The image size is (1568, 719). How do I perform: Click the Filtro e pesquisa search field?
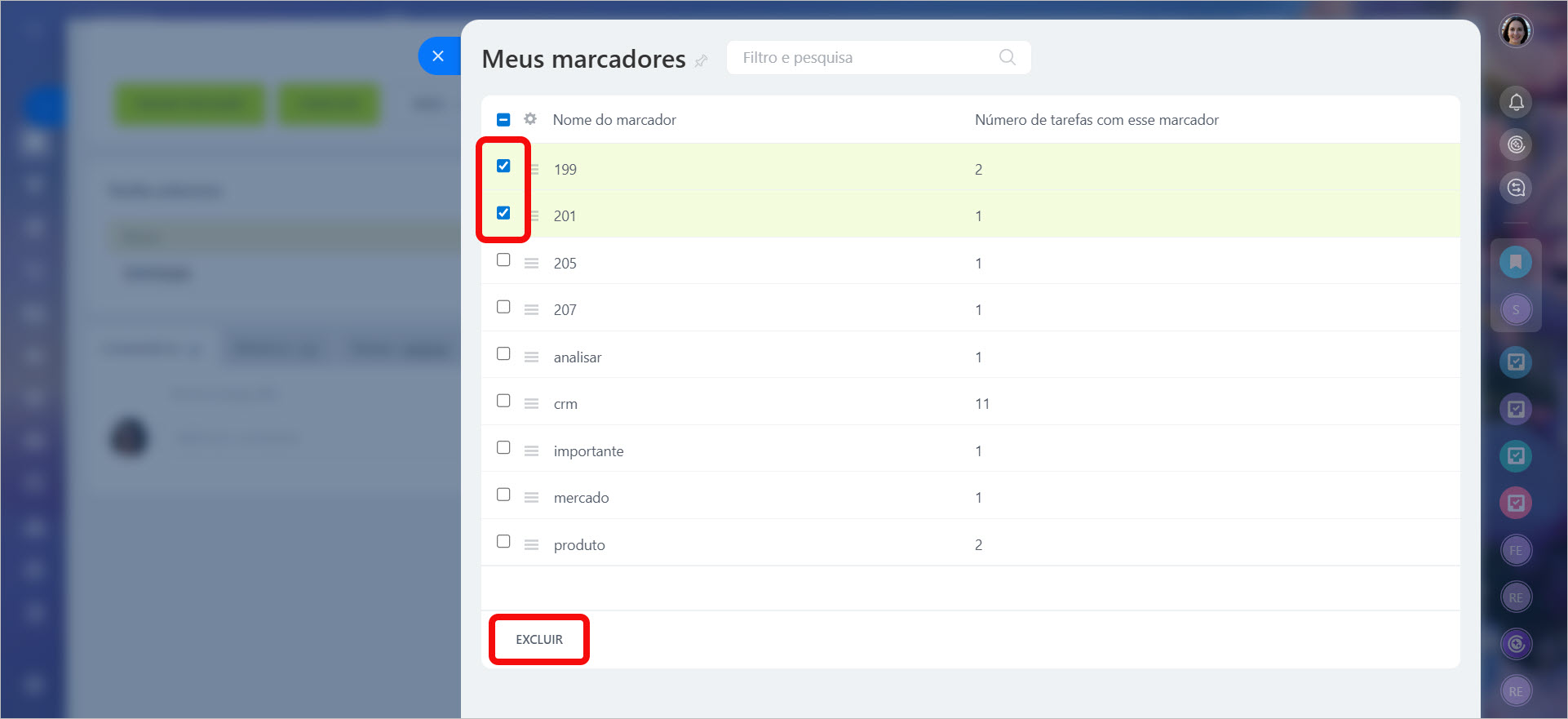879,57
